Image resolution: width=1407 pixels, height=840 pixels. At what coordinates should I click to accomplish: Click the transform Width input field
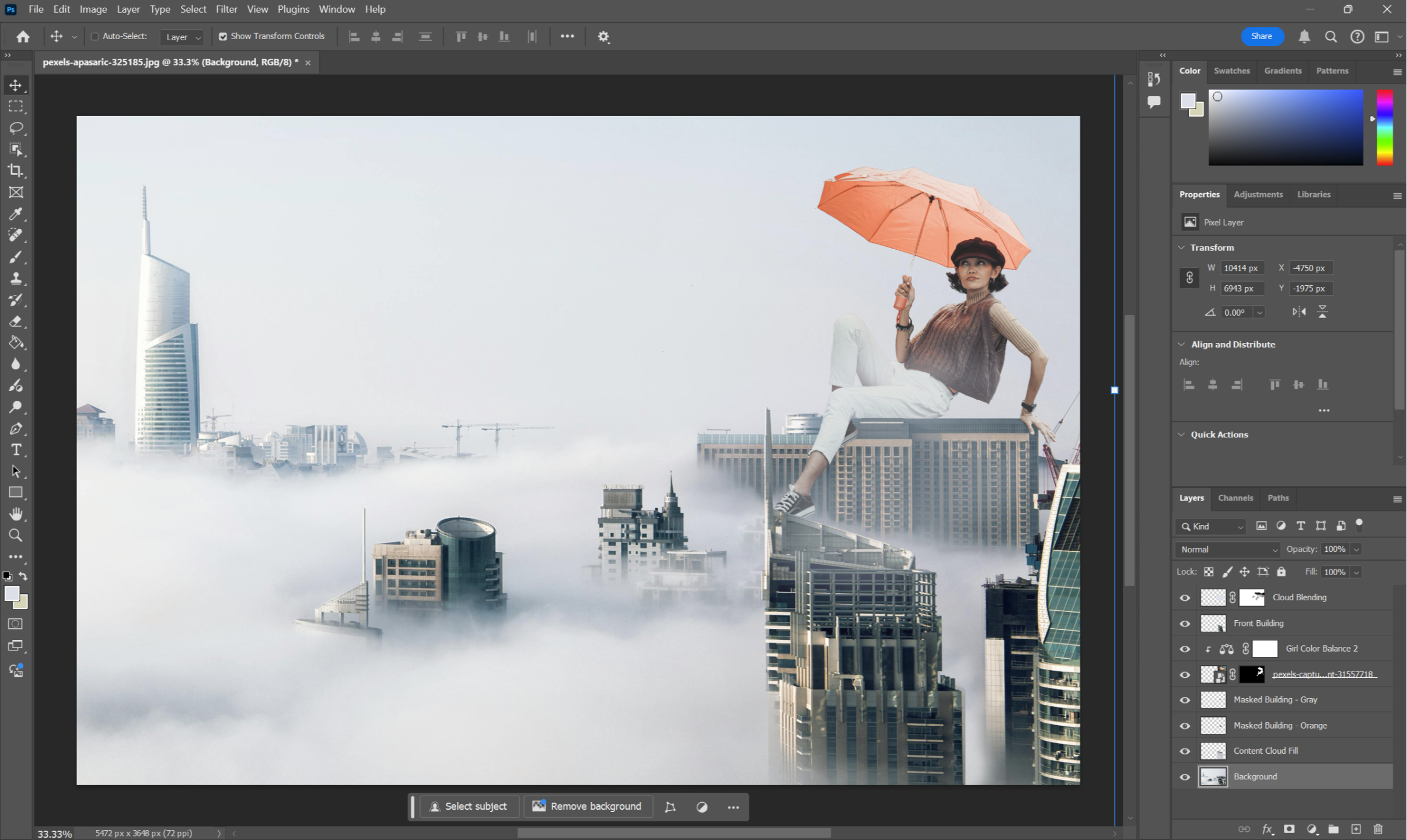tap(1241, 268)
